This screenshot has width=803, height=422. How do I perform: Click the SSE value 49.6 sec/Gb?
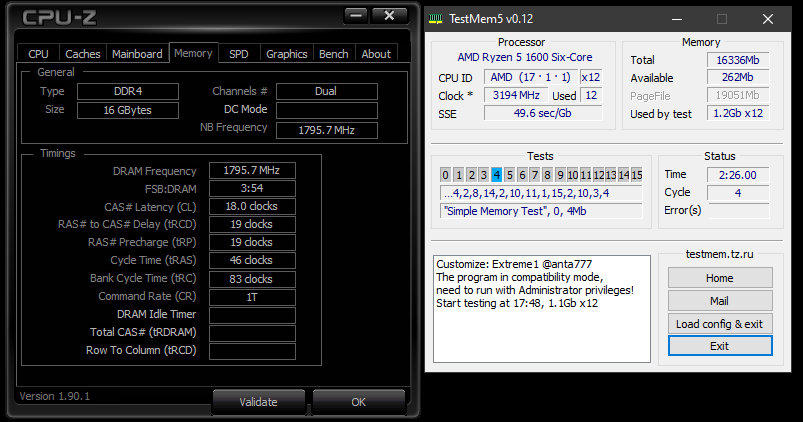(x=543, y=113)
